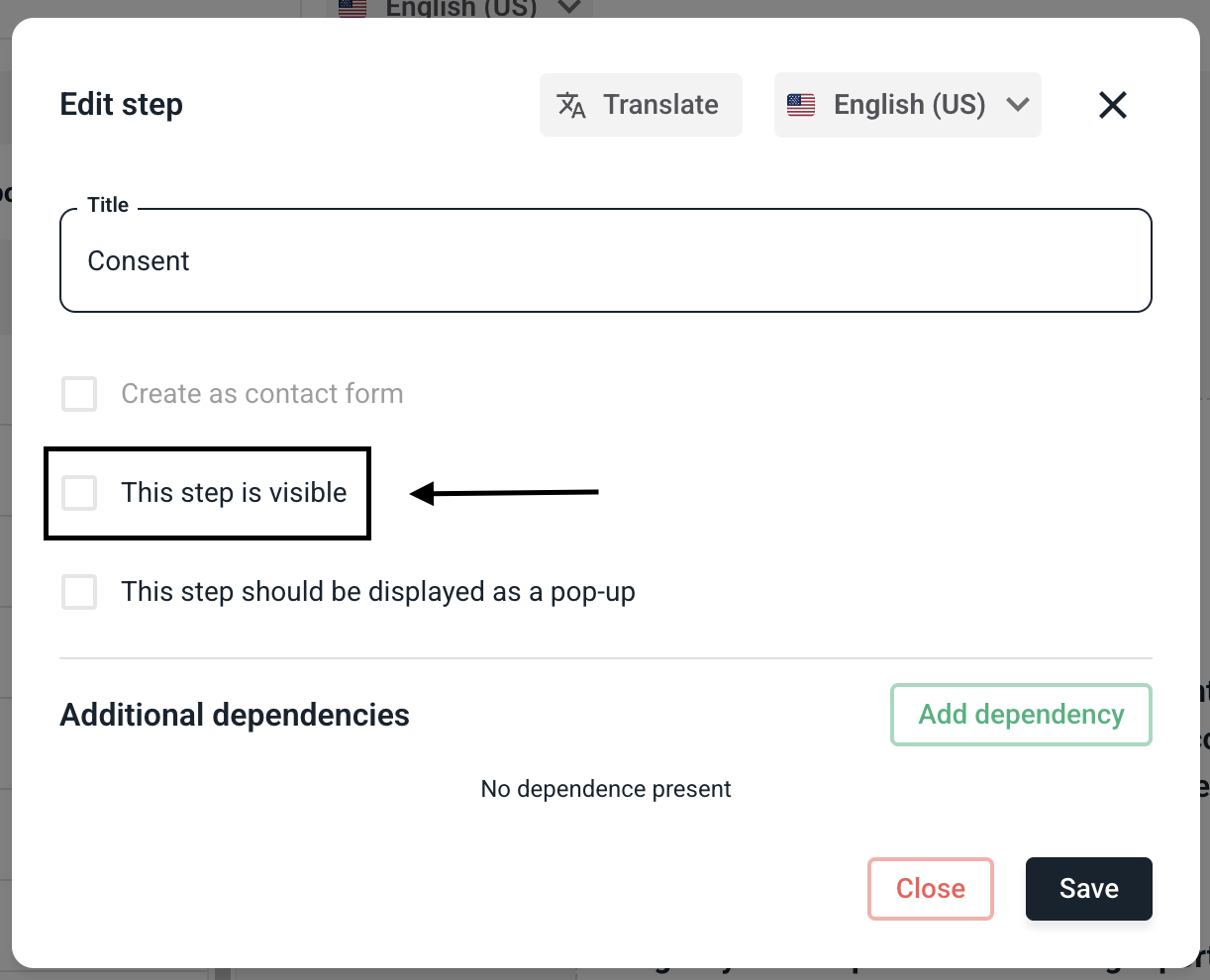This screenshot has width=1210, height=980.
Task: Expand the dialog's English (US) dropdown chevron
Action: [1018, 105]
